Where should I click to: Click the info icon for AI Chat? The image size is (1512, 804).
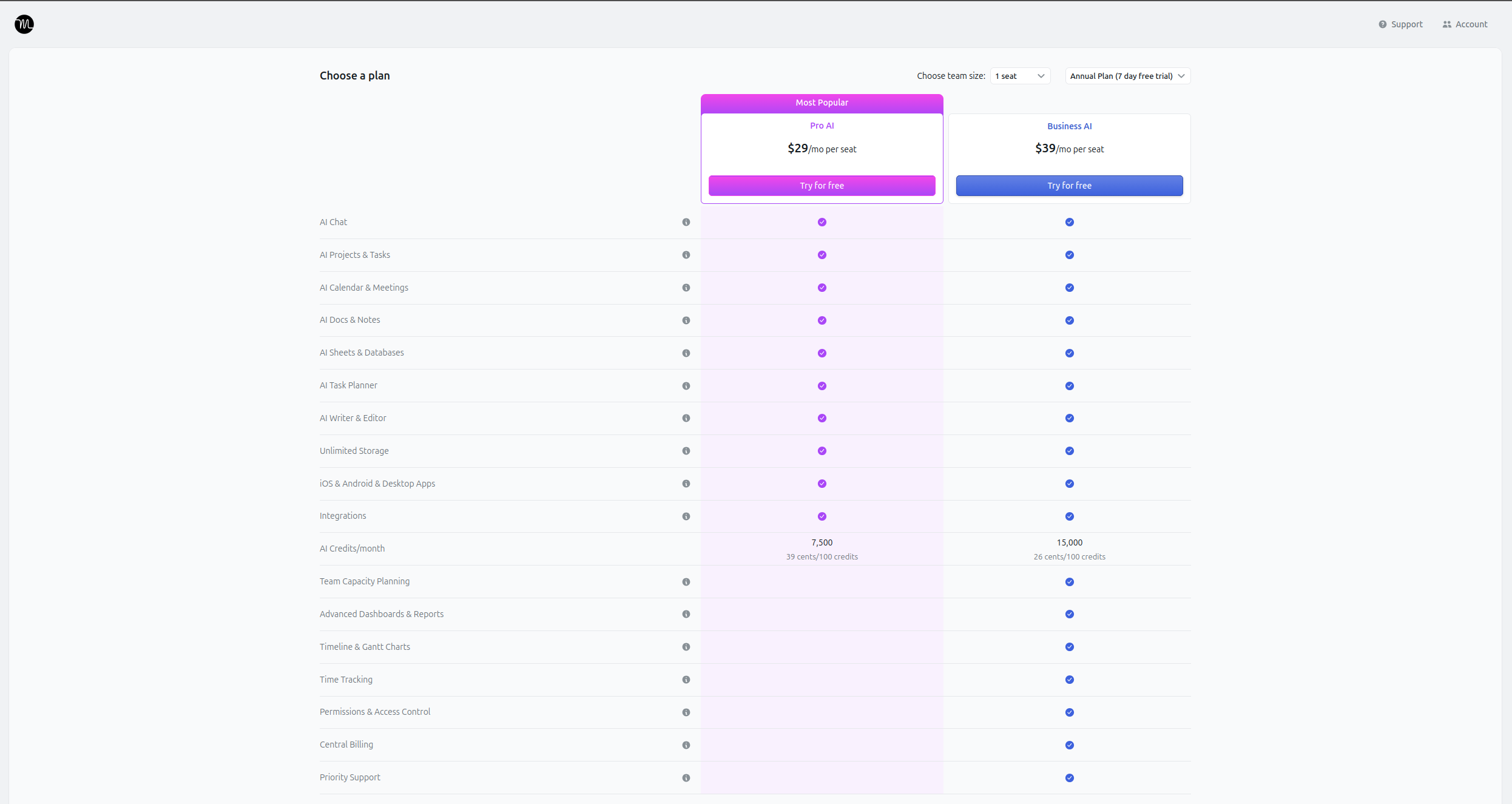[686, 222]
